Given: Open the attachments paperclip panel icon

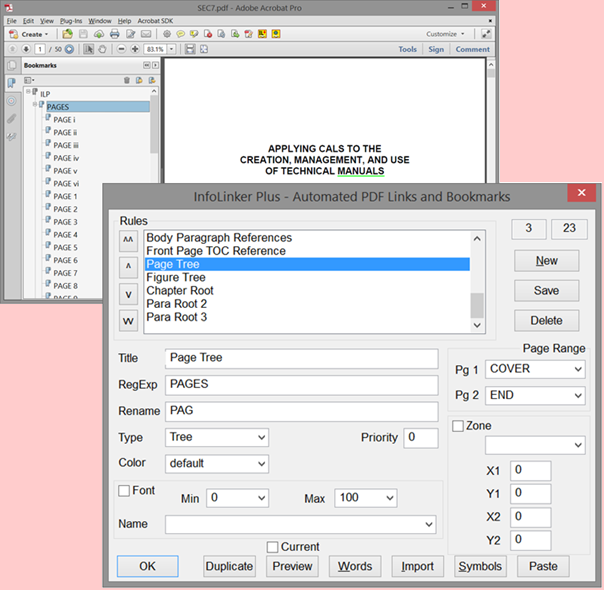Looking at the screenshot, I should pos(12,118).
